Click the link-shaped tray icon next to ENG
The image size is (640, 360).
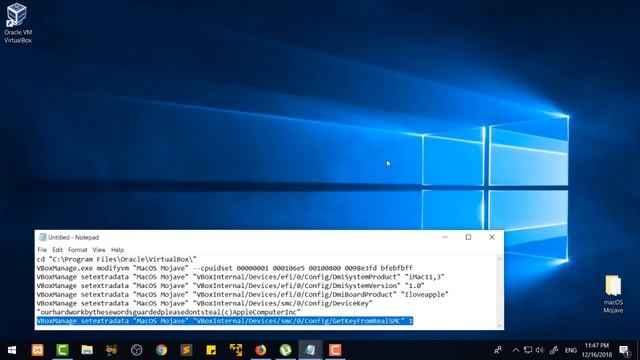click(x=554, y=350)
